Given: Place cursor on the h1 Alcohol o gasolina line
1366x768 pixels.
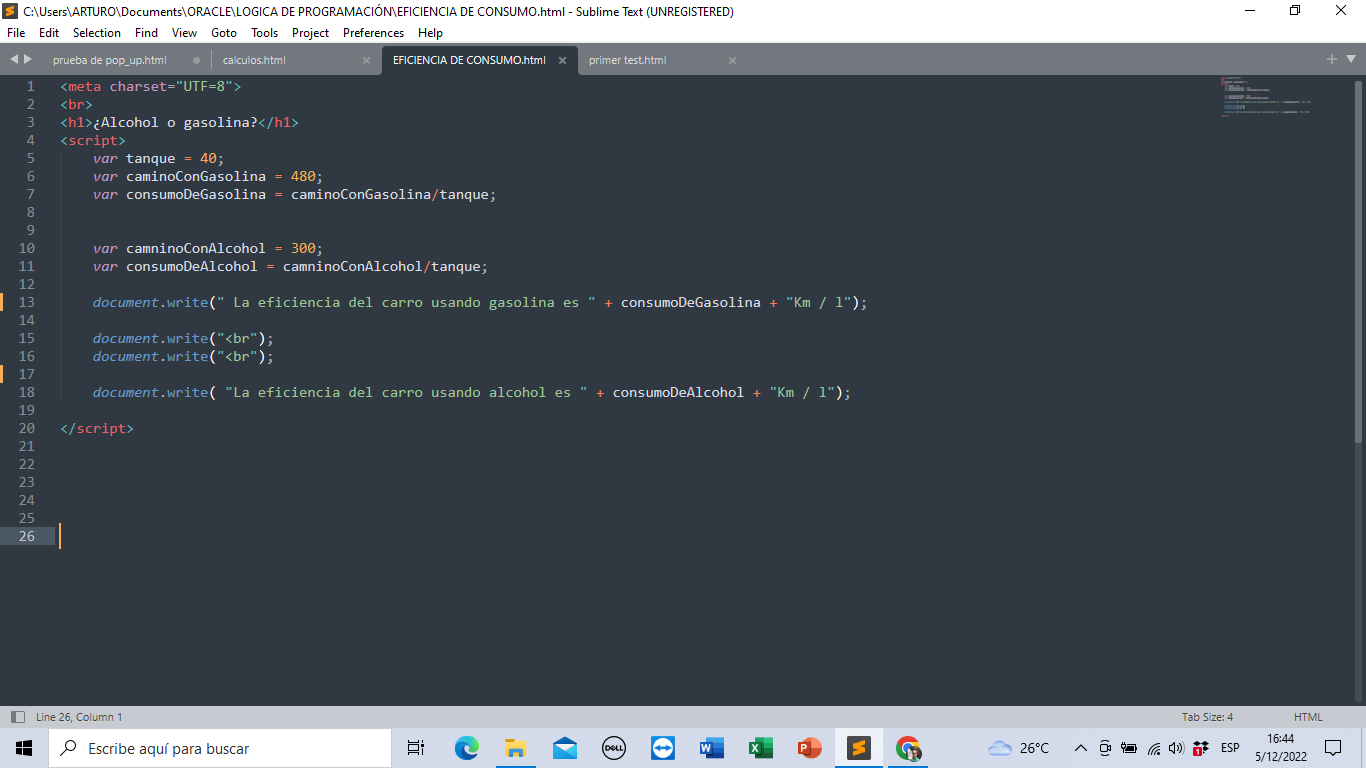Looking at the screenshot, I should (x=179, y=122).
